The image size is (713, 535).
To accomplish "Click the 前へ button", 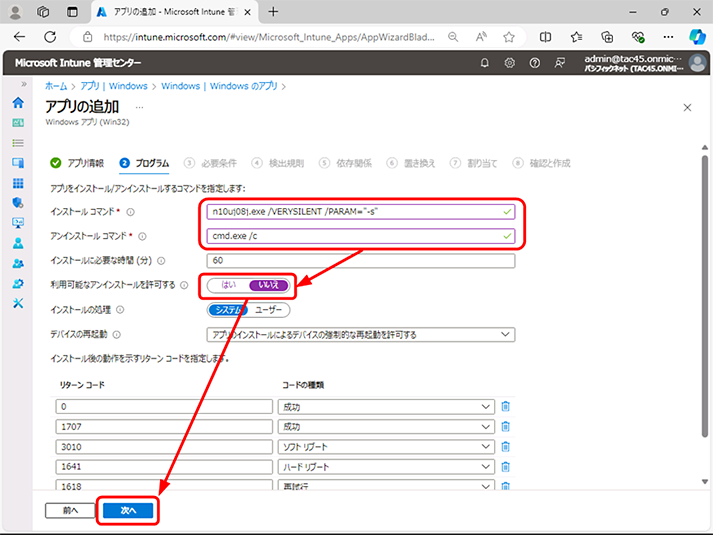I will pyautogui.click(x=70, y=510).
